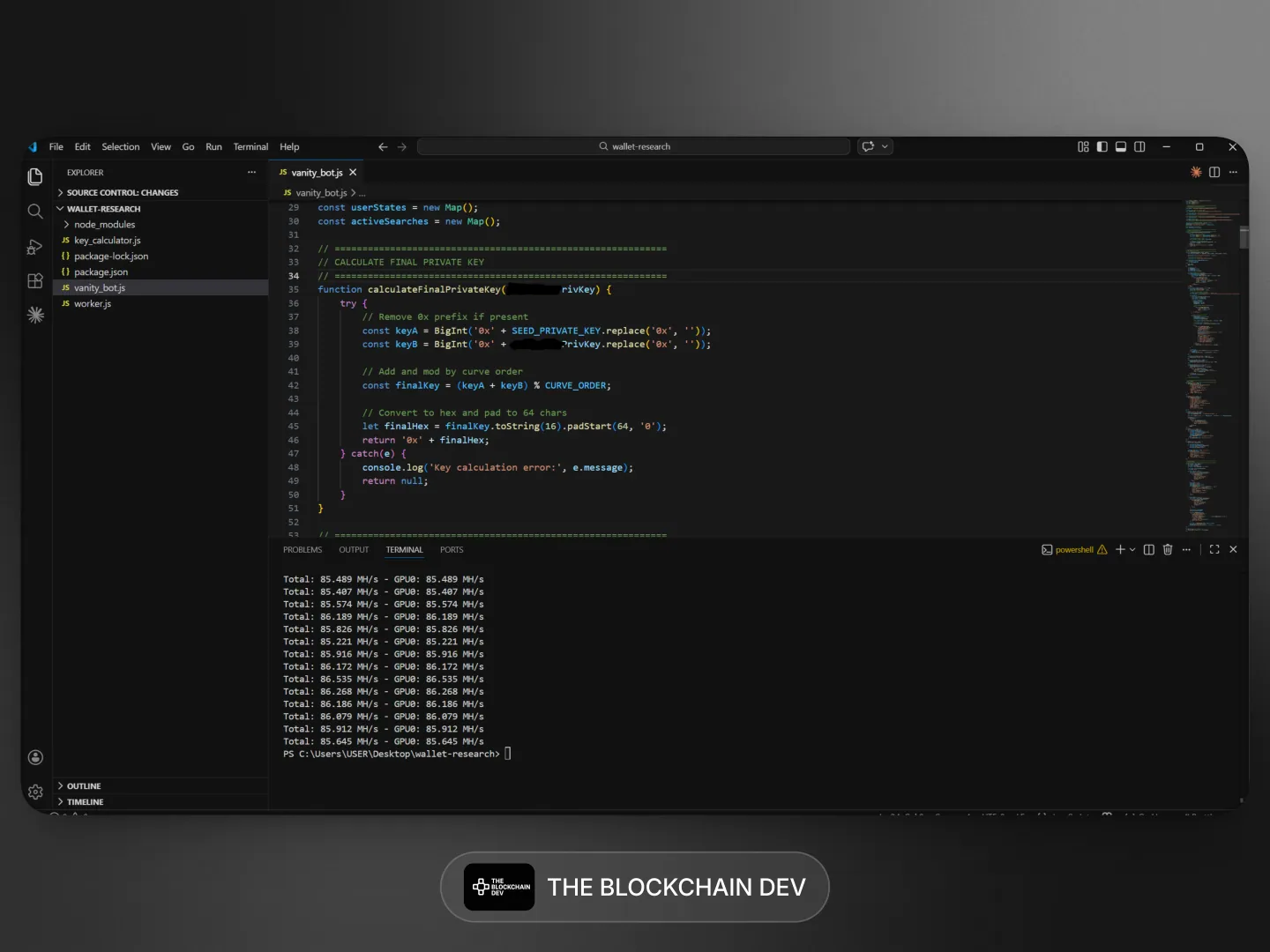Viewport: 1270px width, 952px height.
Task: Toggle the primary side bar visibility
Action: click(x=1102, y=147)
